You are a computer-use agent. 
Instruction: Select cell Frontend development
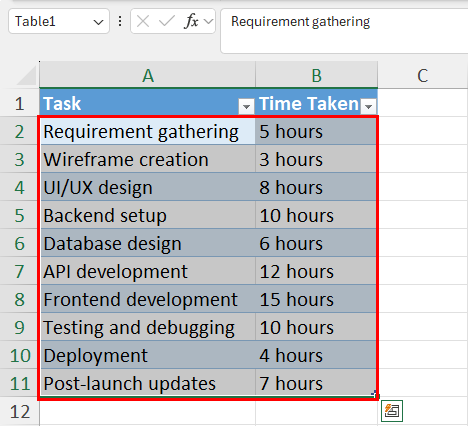pos(147,299)
